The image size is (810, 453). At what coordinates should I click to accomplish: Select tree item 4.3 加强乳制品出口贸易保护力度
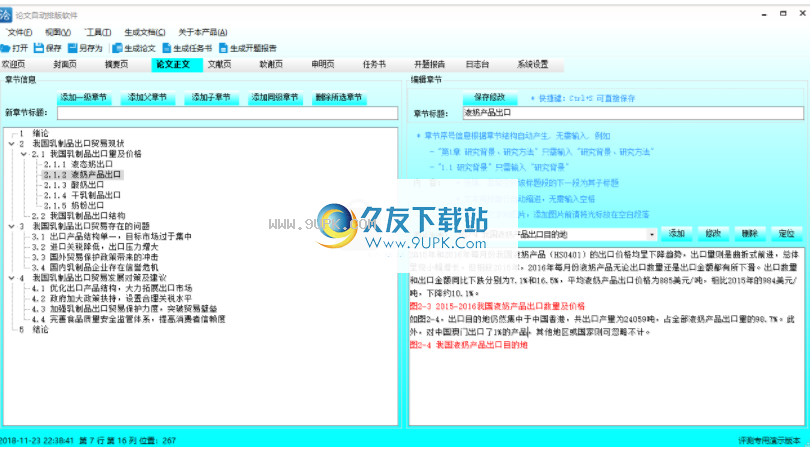pyautogui.click(x=124, y=309)
